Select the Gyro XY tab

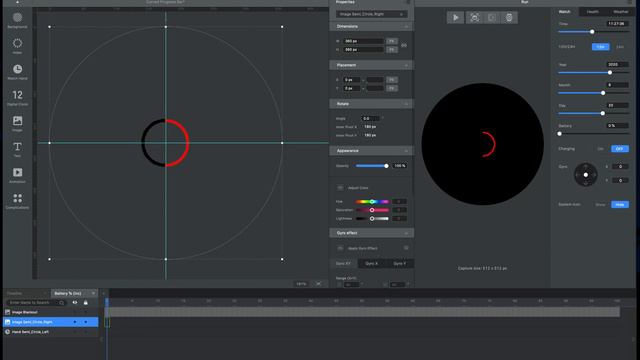[x=343, y=264]
